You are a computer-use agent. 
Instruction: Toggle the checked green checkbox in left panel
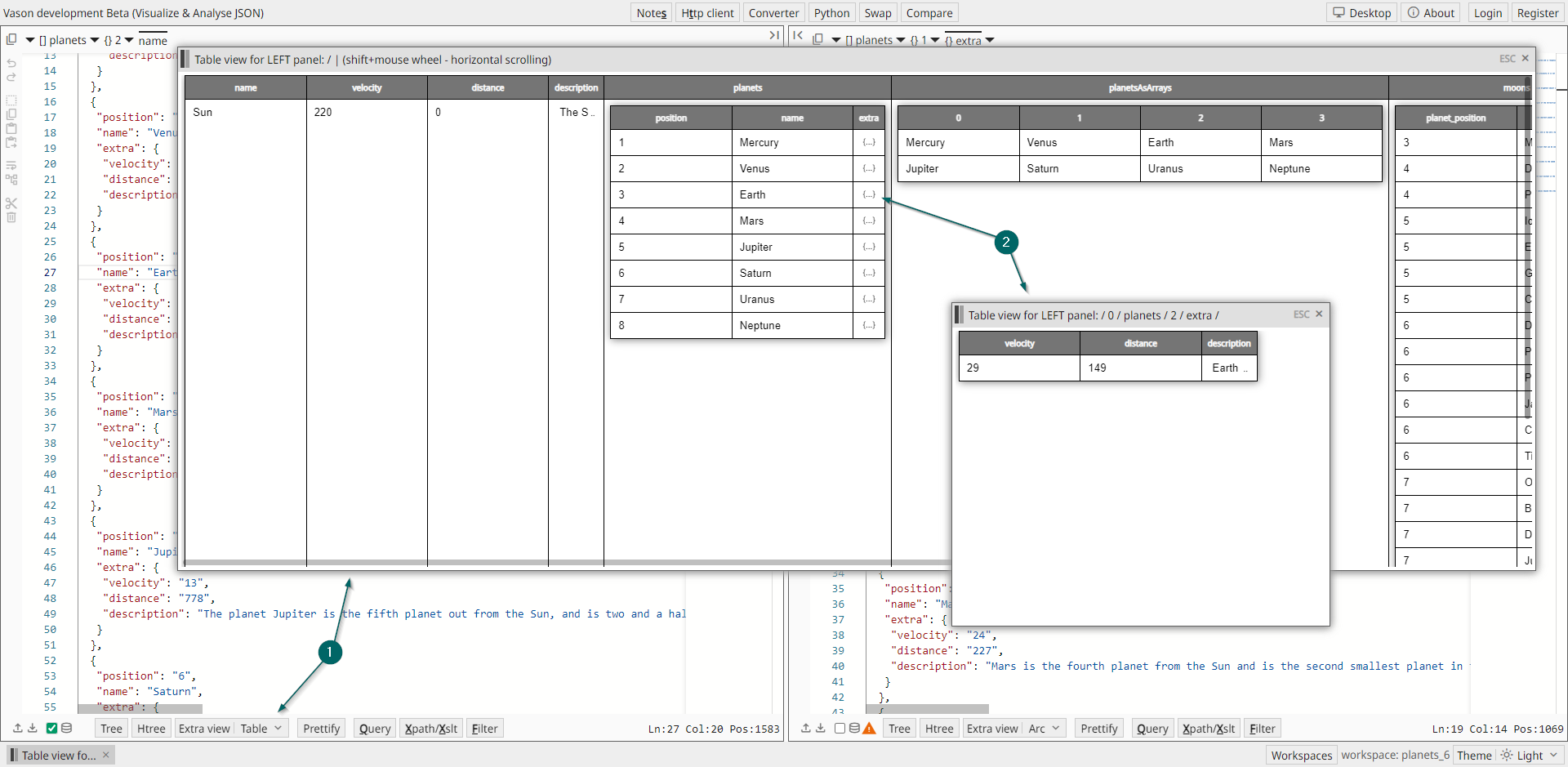tap(51, 728)
